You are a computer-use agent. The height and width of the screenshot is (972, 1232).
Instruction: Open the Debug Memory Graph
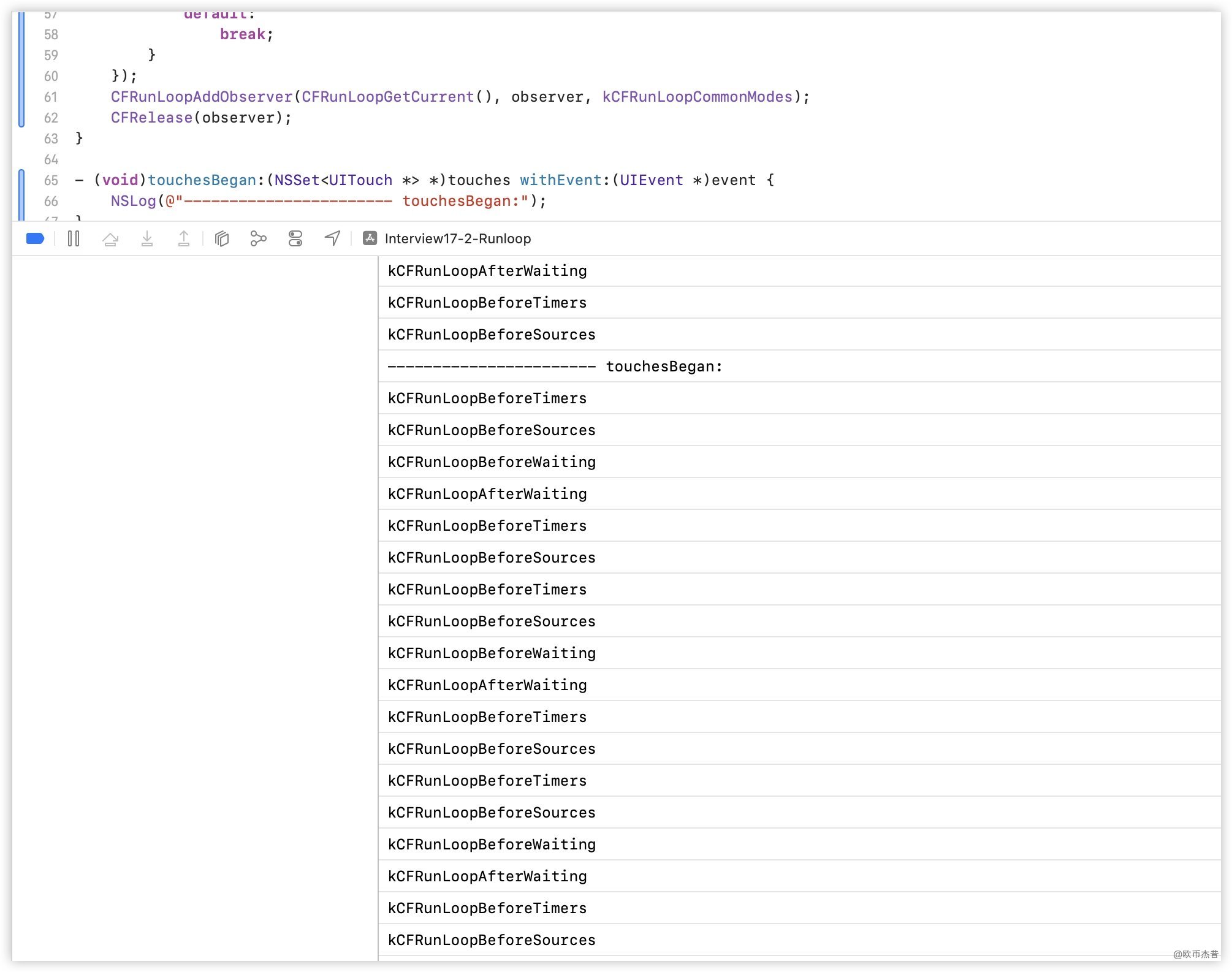(259, 238)
